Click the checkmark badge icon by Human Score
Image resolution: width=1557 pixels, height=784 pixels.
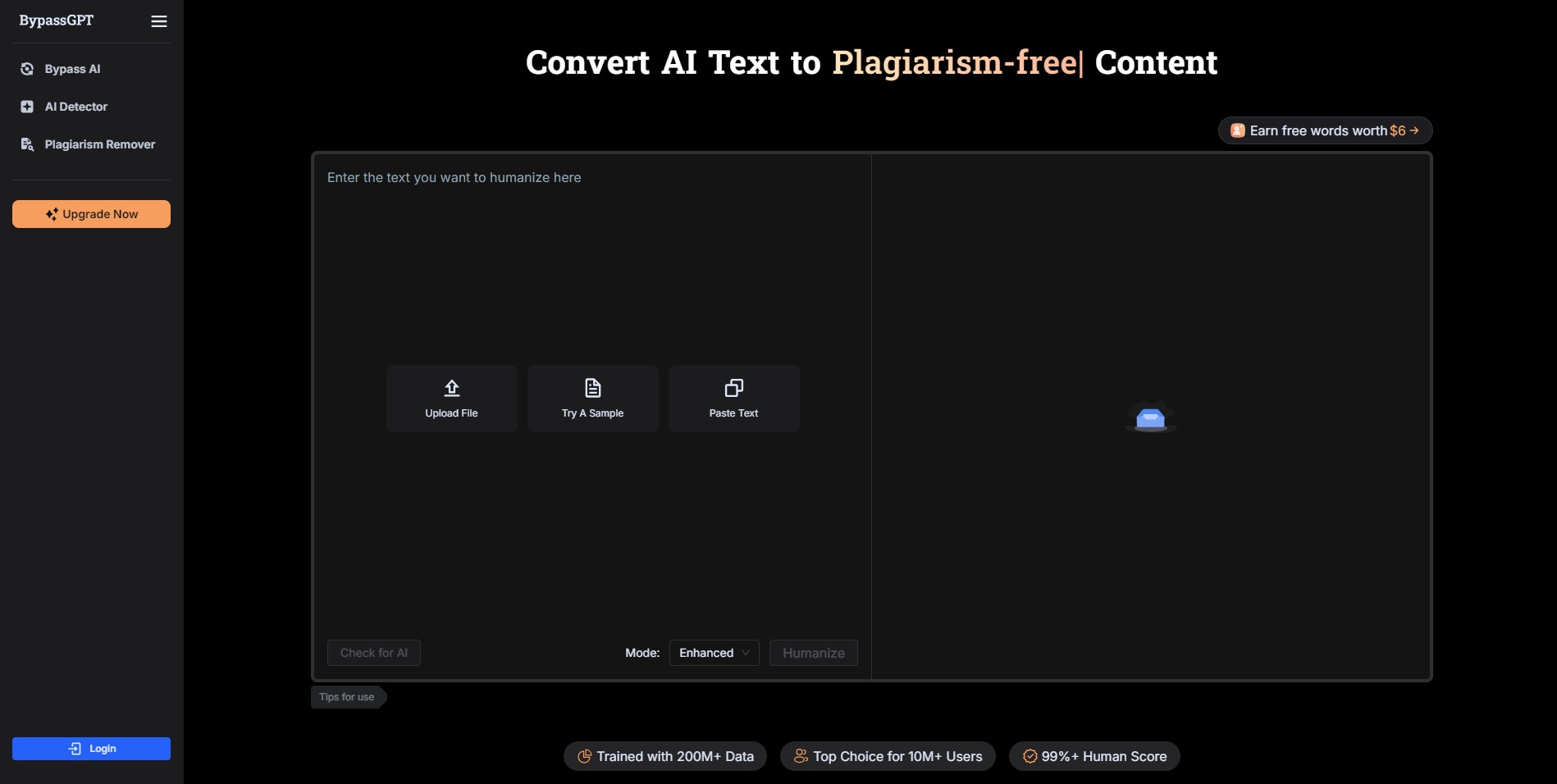point(1030,756)
